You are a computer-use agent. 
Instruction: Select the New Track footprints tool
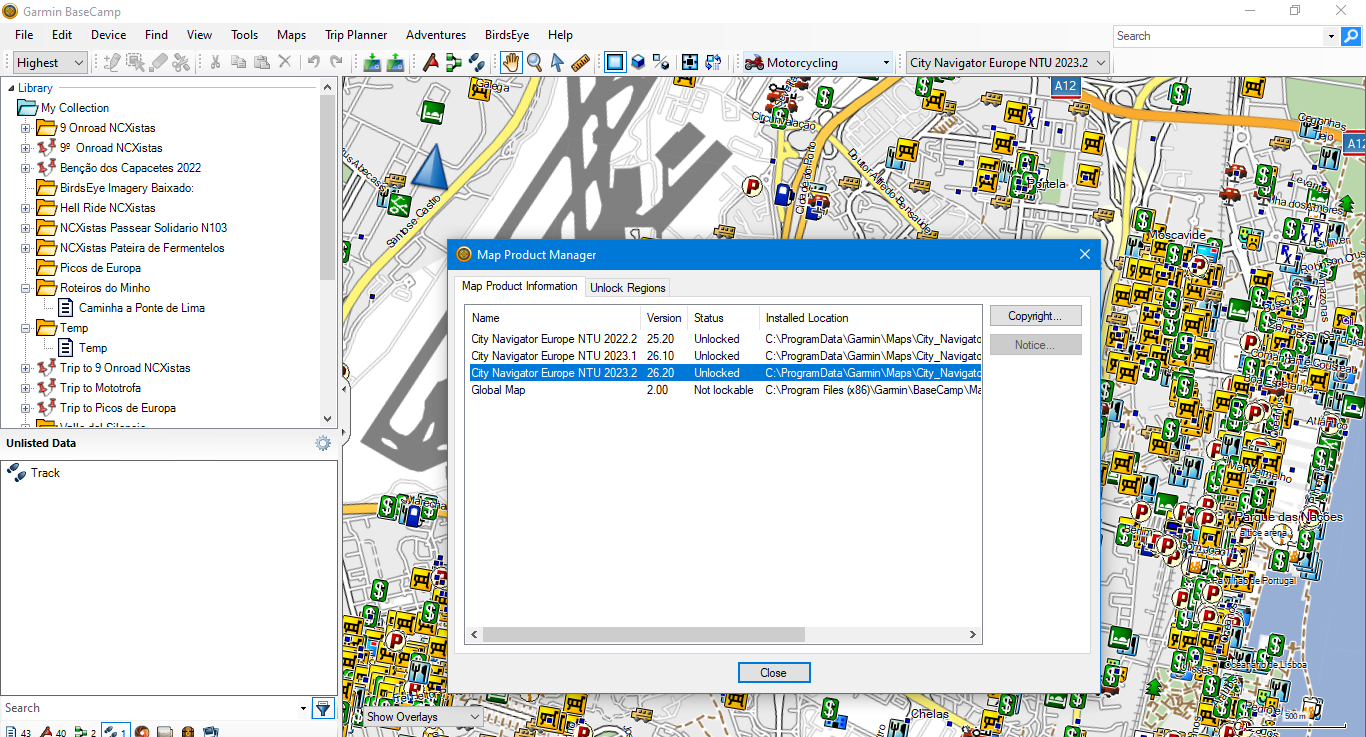point(477,62)
